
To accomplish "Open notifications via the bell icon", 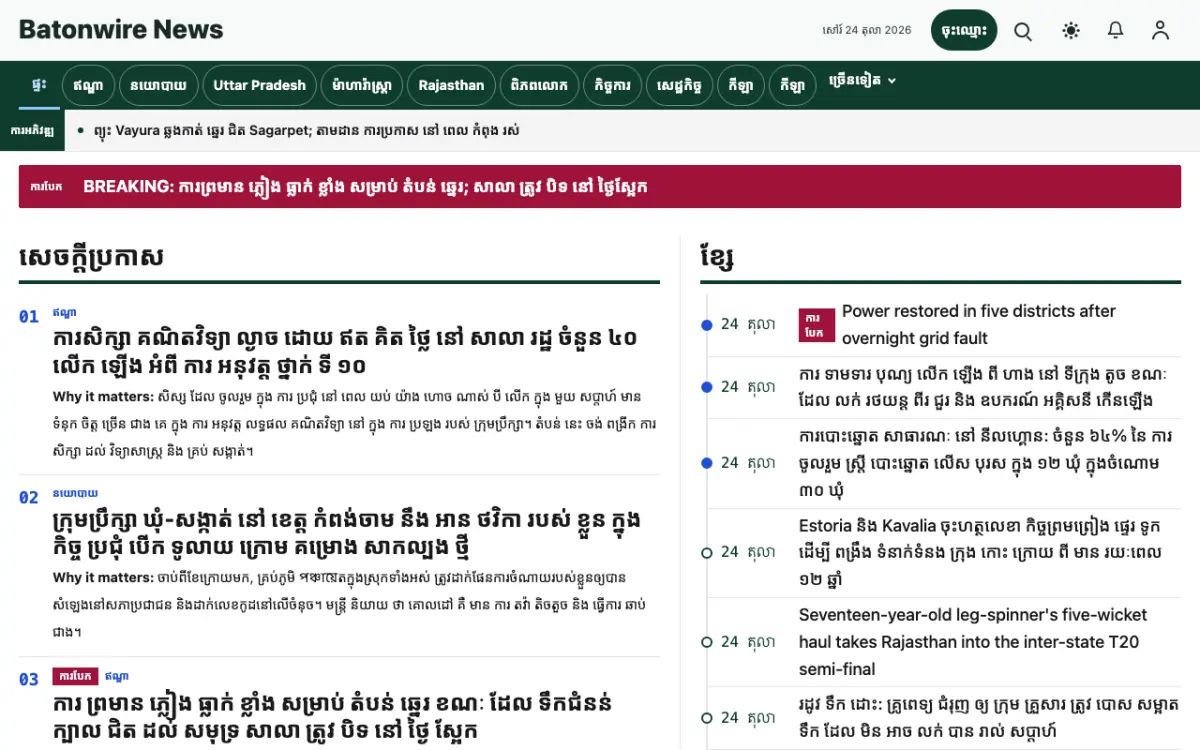I will (x=1116, y=30).
